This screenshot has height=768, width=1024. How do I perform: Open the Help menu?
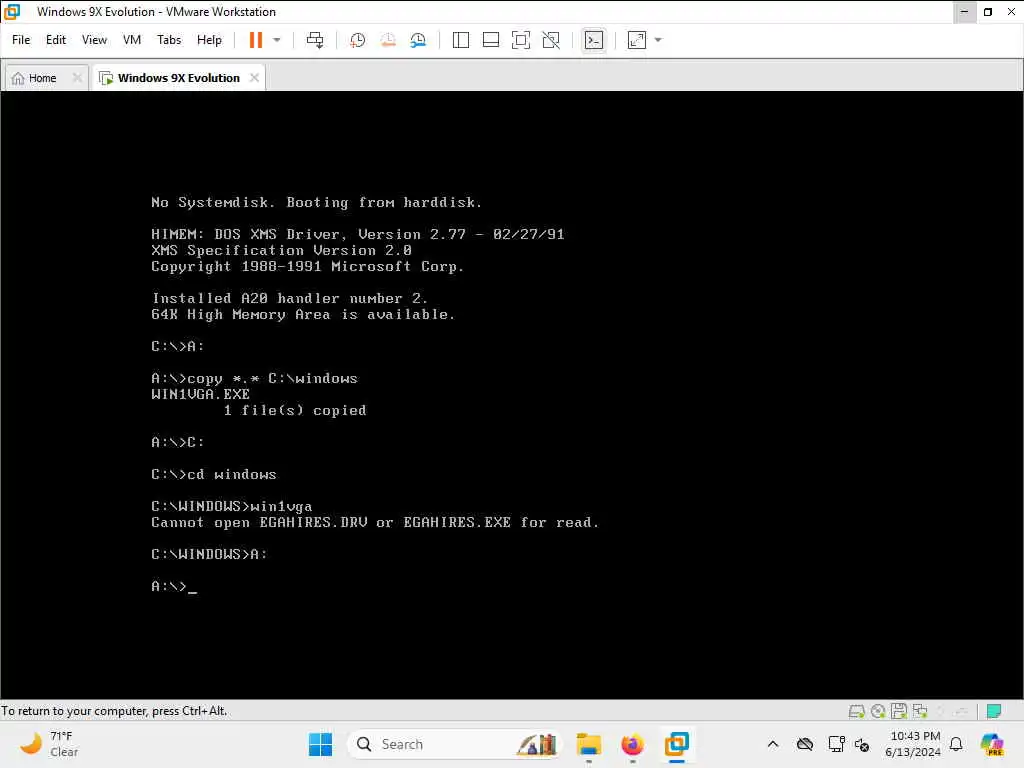pyautogui.click(x=209, y=40)
